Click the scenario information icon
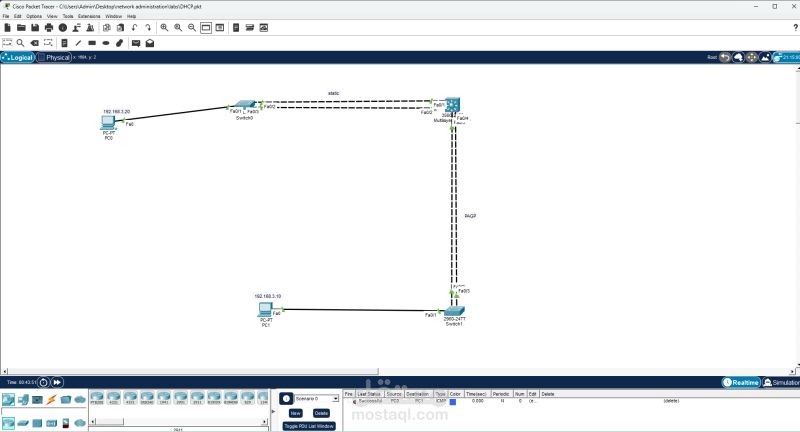 click(x=286, y=399)
